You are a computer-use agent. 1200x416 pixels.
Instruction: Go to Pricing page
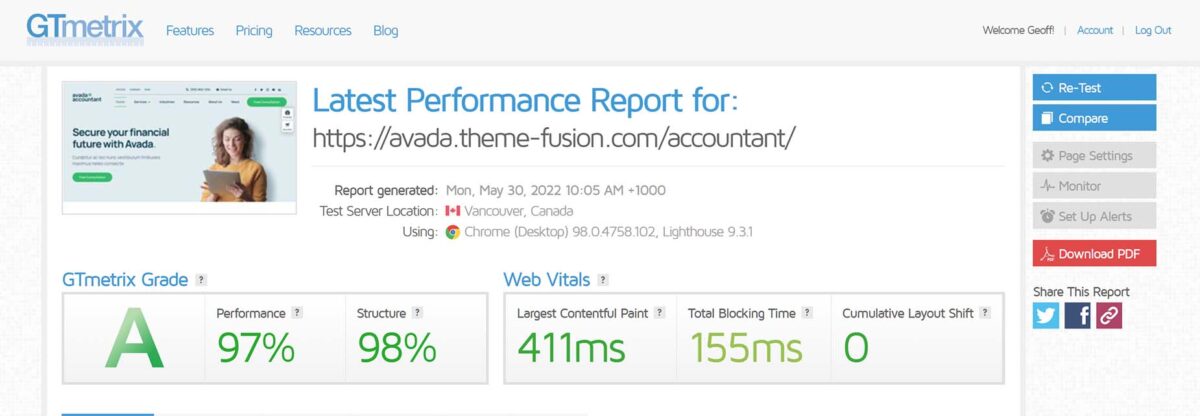point(254,31)
